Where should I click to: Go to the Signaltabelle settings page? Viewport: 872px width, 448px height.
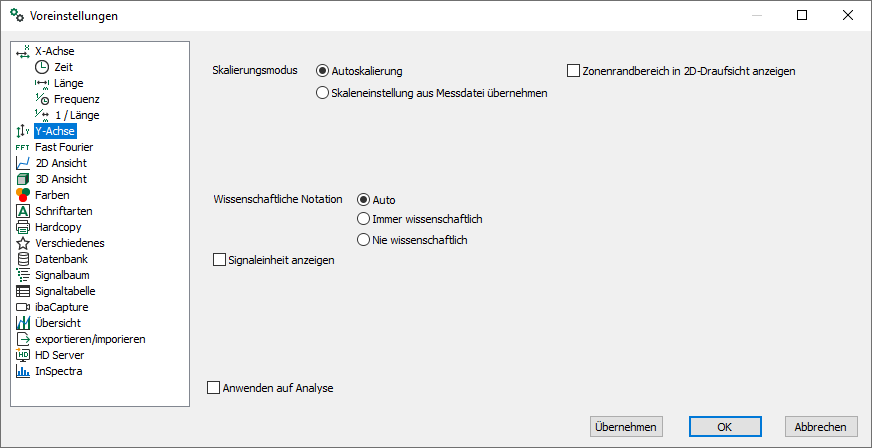click(65, 291)
